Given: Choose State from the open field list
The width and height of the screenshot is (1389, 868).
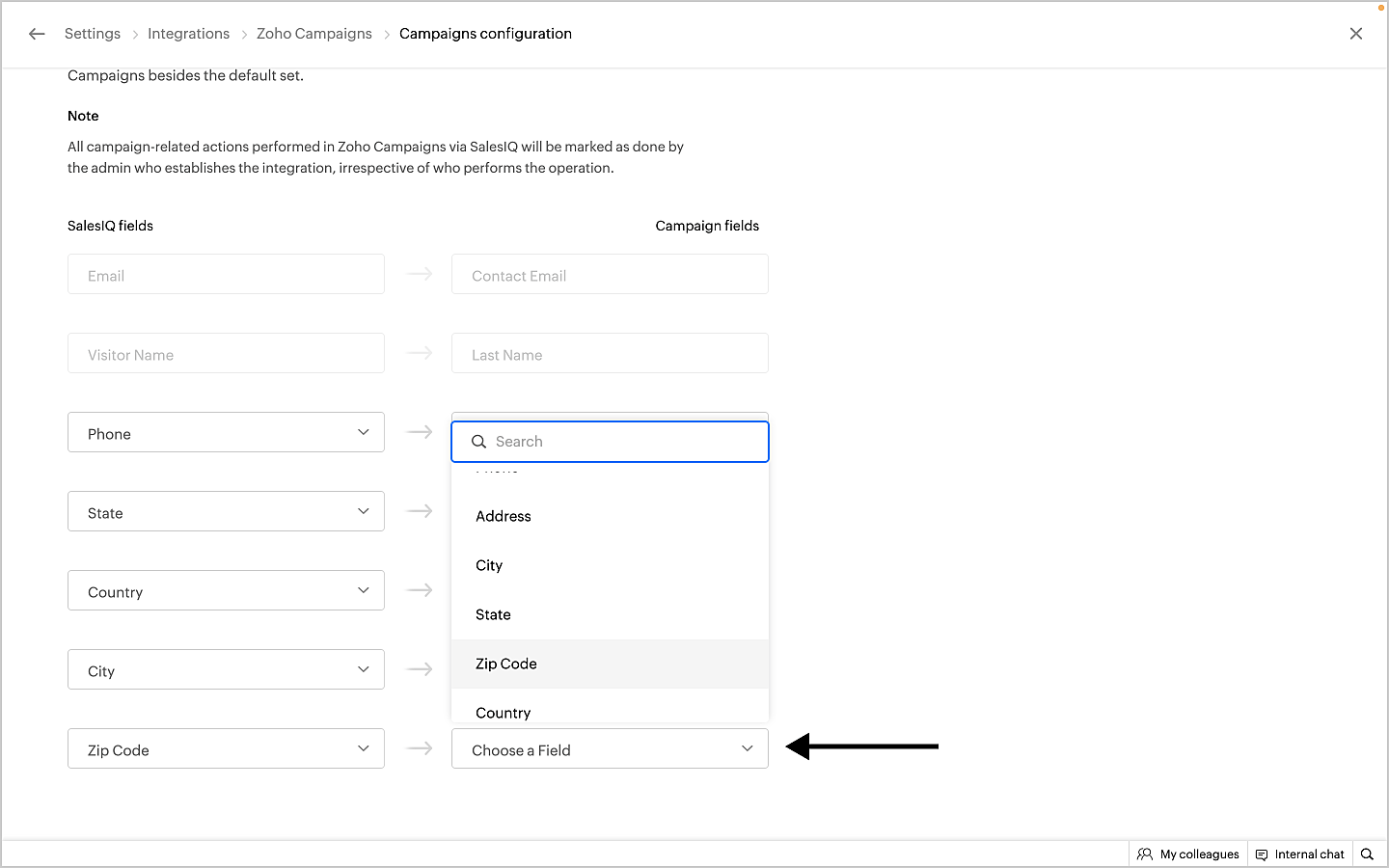Looking at the screenshot, I should tap(493, 615).
